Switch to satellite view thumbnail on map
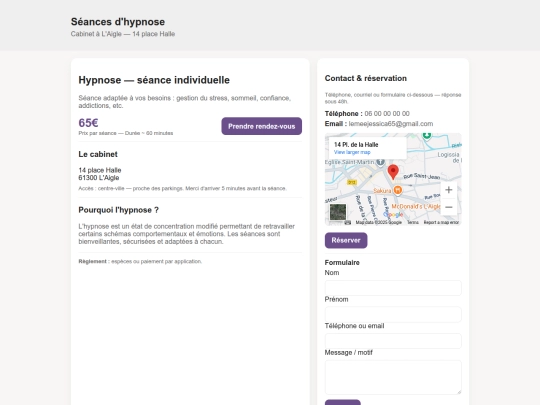Viewport: 540px width, 405px height. (x=338, y=212)
